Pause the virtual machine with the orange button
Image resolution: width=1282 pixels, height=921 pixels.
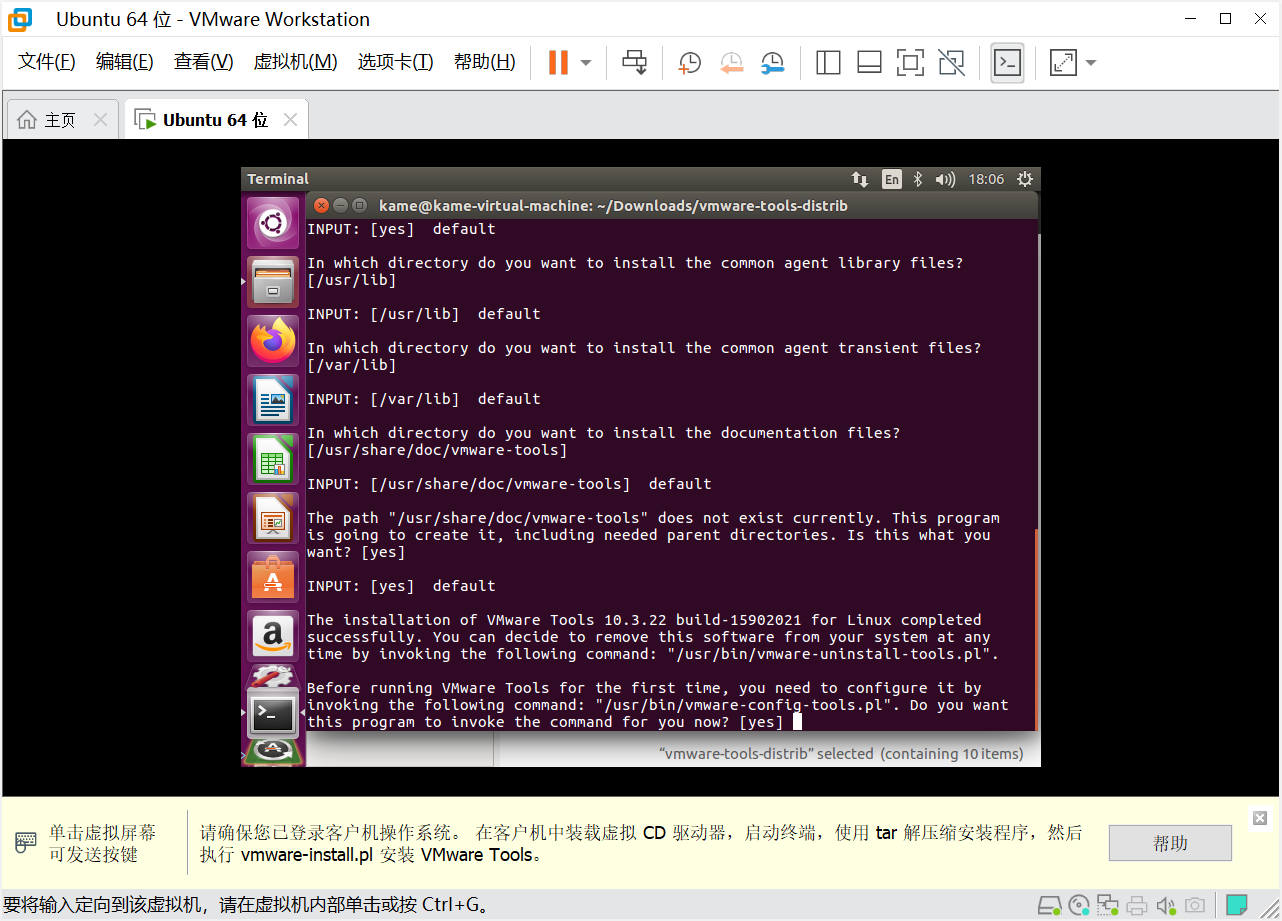pos(558,62)
